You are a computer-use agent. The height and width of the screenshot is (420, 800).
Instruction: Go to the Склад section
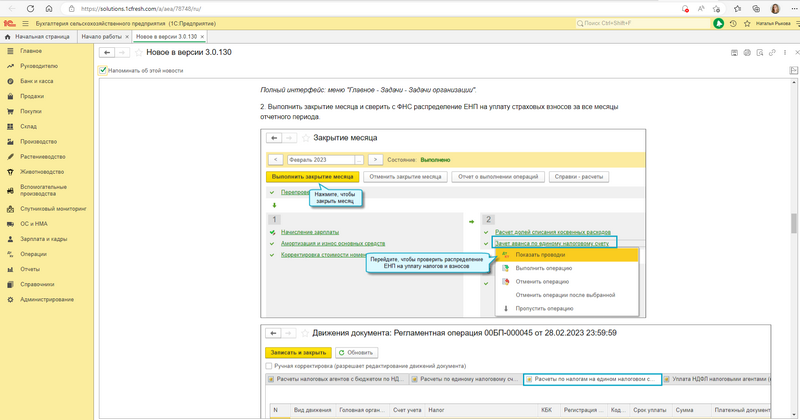[x=30, y=127]
